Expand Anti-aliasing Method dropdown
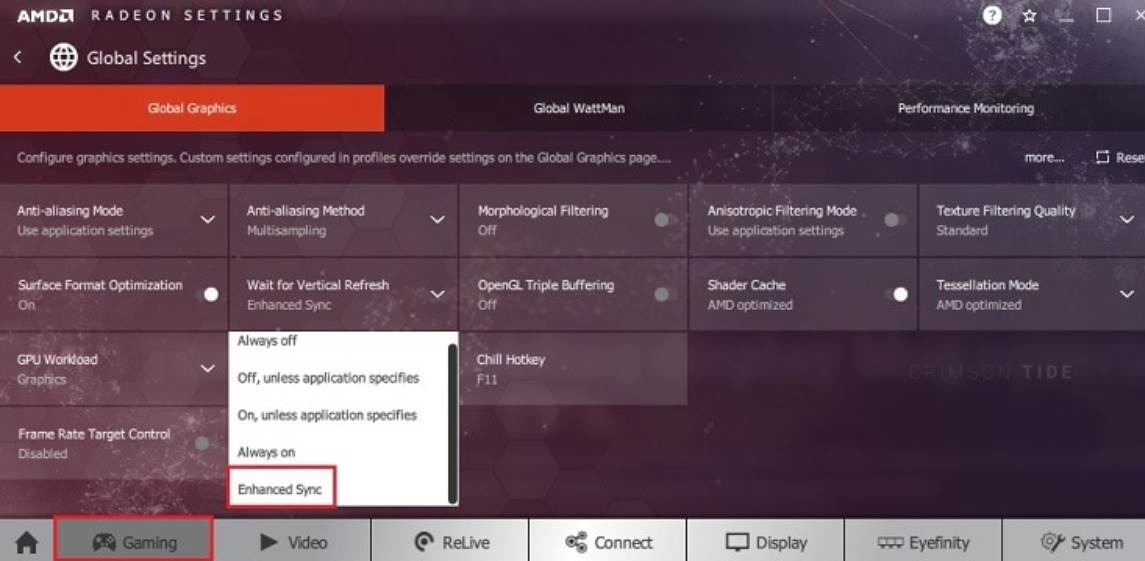This screenshot has width=1145, height=561. coord(437,220)
